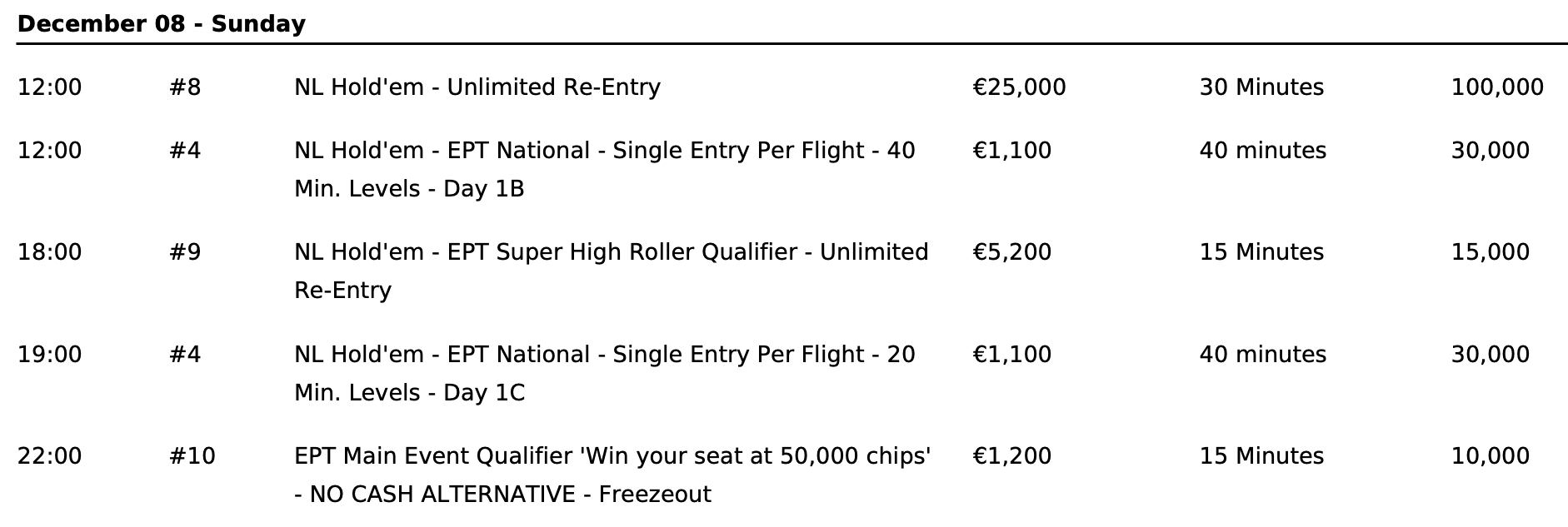Click the €1,200 buy-in amount
Screen dimensions: 1568x527
(x=1011, y=456)
